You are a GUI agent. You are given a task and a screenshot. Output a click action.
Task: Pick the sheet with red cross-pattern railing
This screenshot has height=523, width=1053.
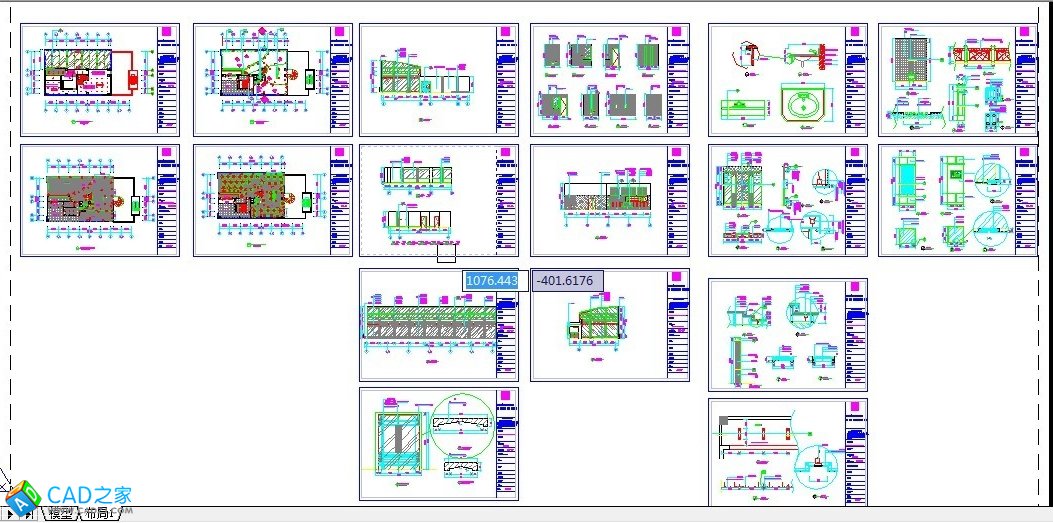(958, 80)
